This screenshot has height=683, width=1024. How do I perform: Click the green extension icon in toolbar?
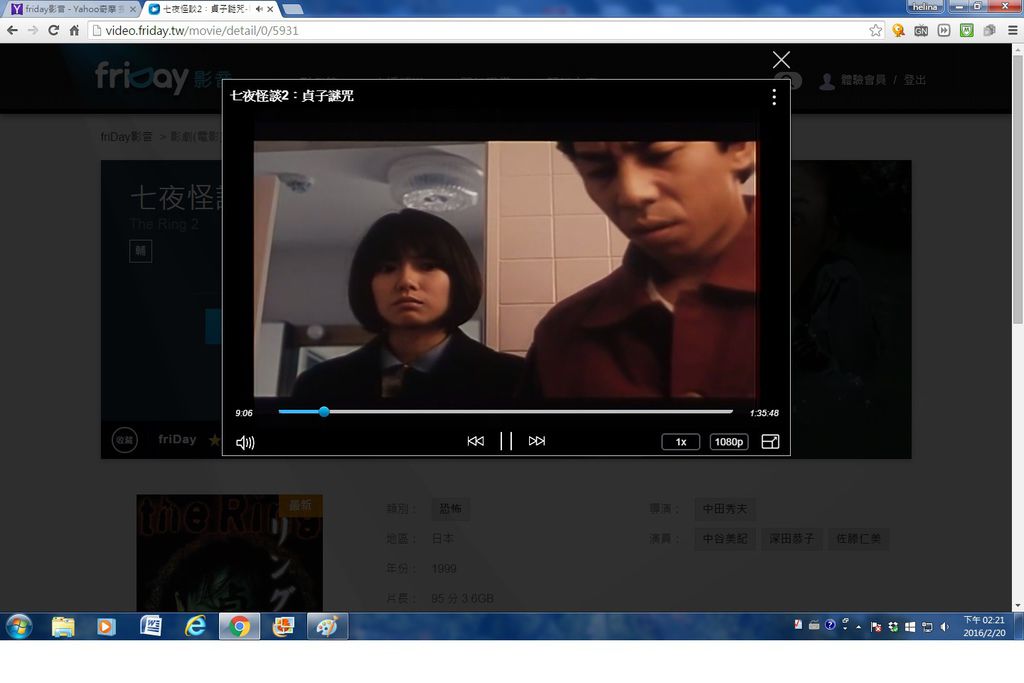(x=967, y=30)
